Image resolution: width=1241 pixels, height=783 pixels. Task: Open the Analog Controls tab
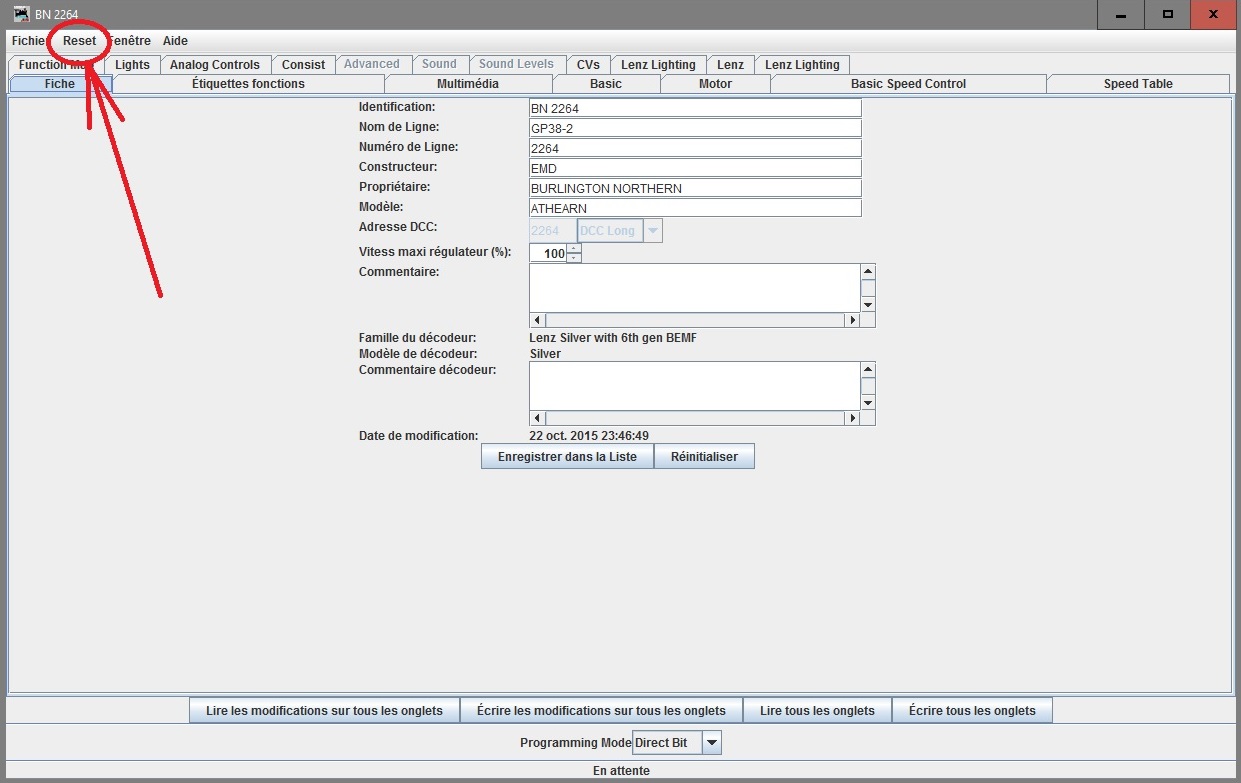215,65
